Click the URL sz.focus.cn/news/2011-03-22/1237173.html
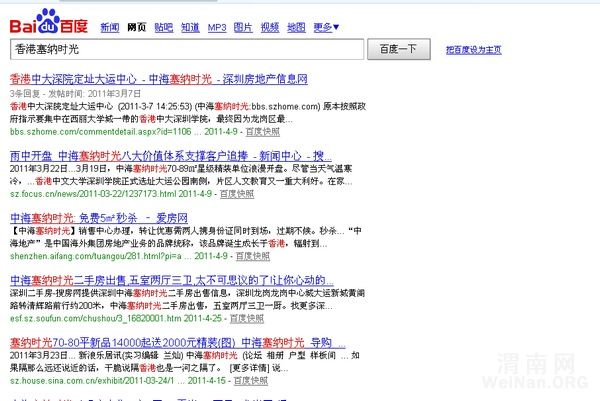Image resolution: width=600 pixels, height=401 pixels. point(93,194)
